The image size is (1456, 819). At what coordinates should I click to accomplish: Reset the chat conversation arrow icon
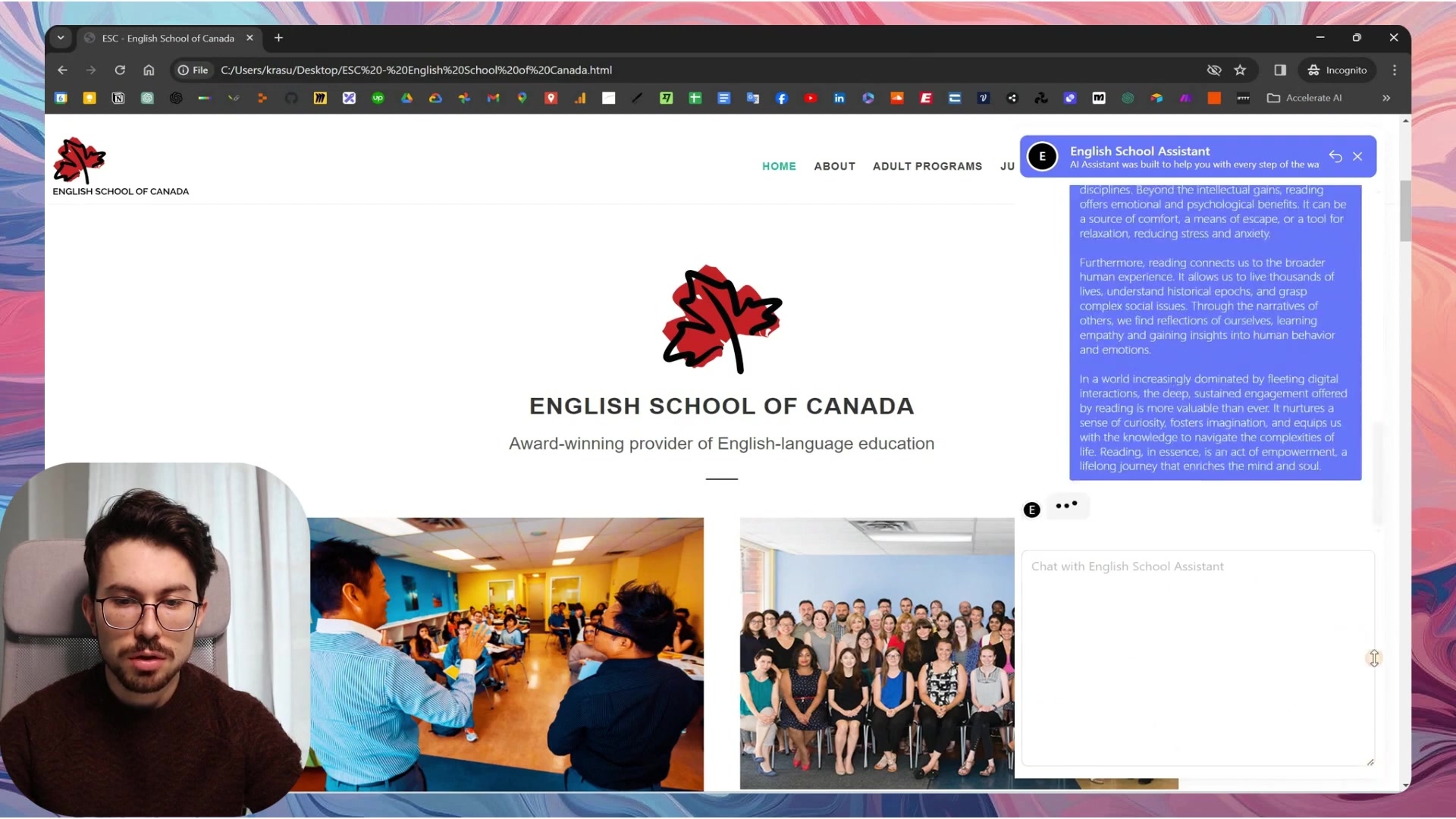[1335, 156]
